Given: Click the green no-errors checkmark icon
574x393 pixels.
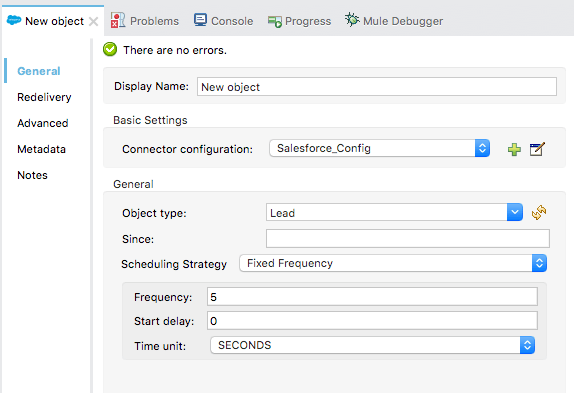Looking at the screenshot, I should coord(110,49).
